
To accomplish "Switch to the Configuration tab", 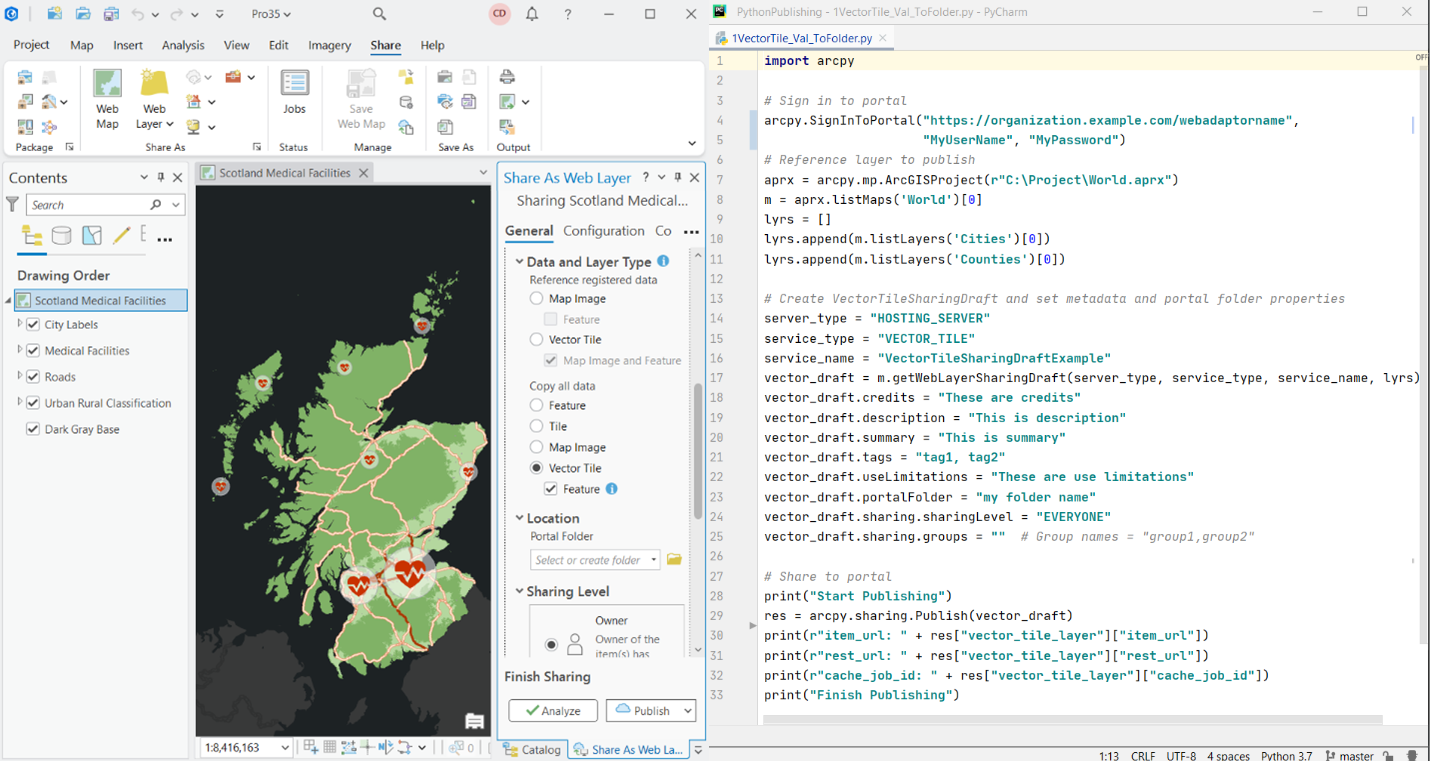I will [602, 231].
